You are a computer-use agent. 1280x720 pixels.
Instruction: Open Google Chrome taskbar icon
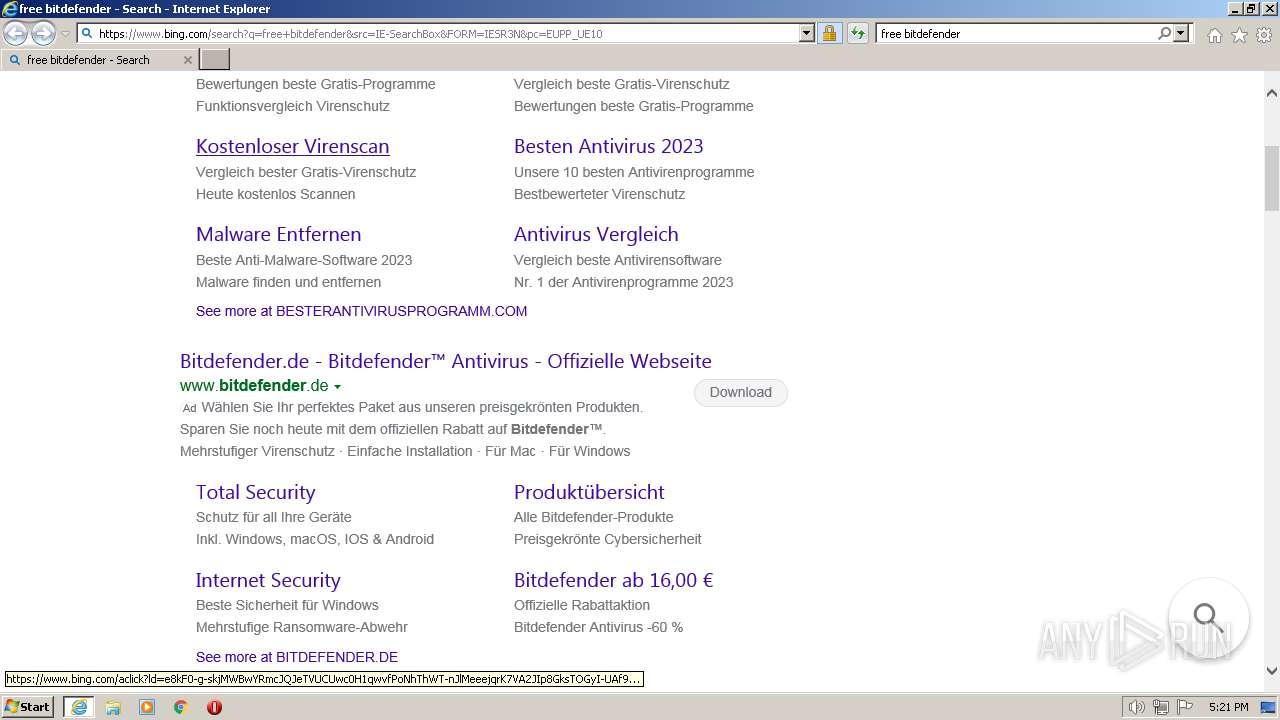(181, 707)
